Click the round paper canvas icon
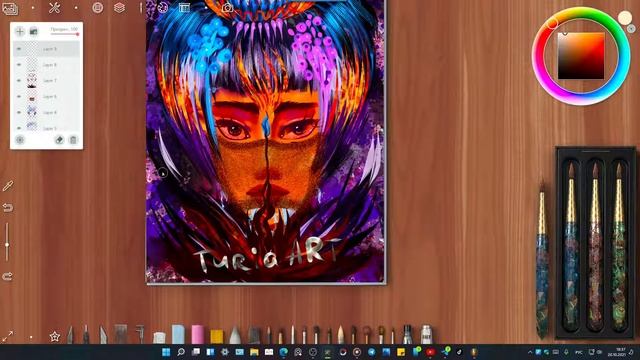 (98, 7)
